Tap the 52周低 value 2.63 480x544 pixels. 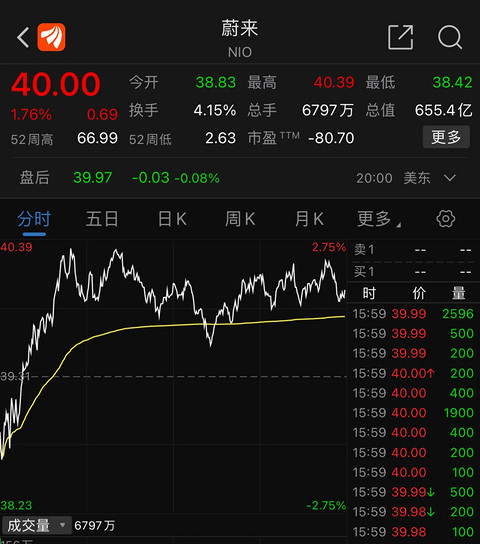(221, 138)
